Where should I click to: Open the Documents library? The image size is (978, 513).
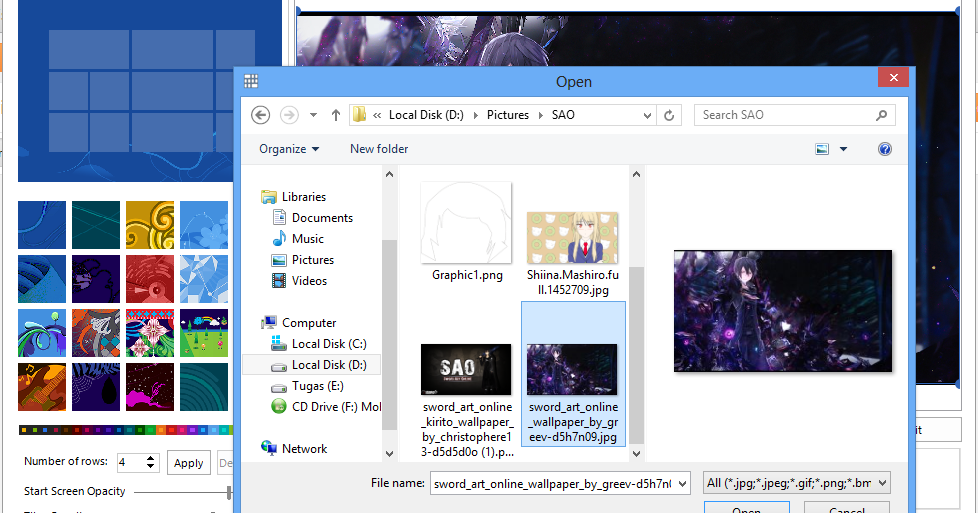pos(312,218)
